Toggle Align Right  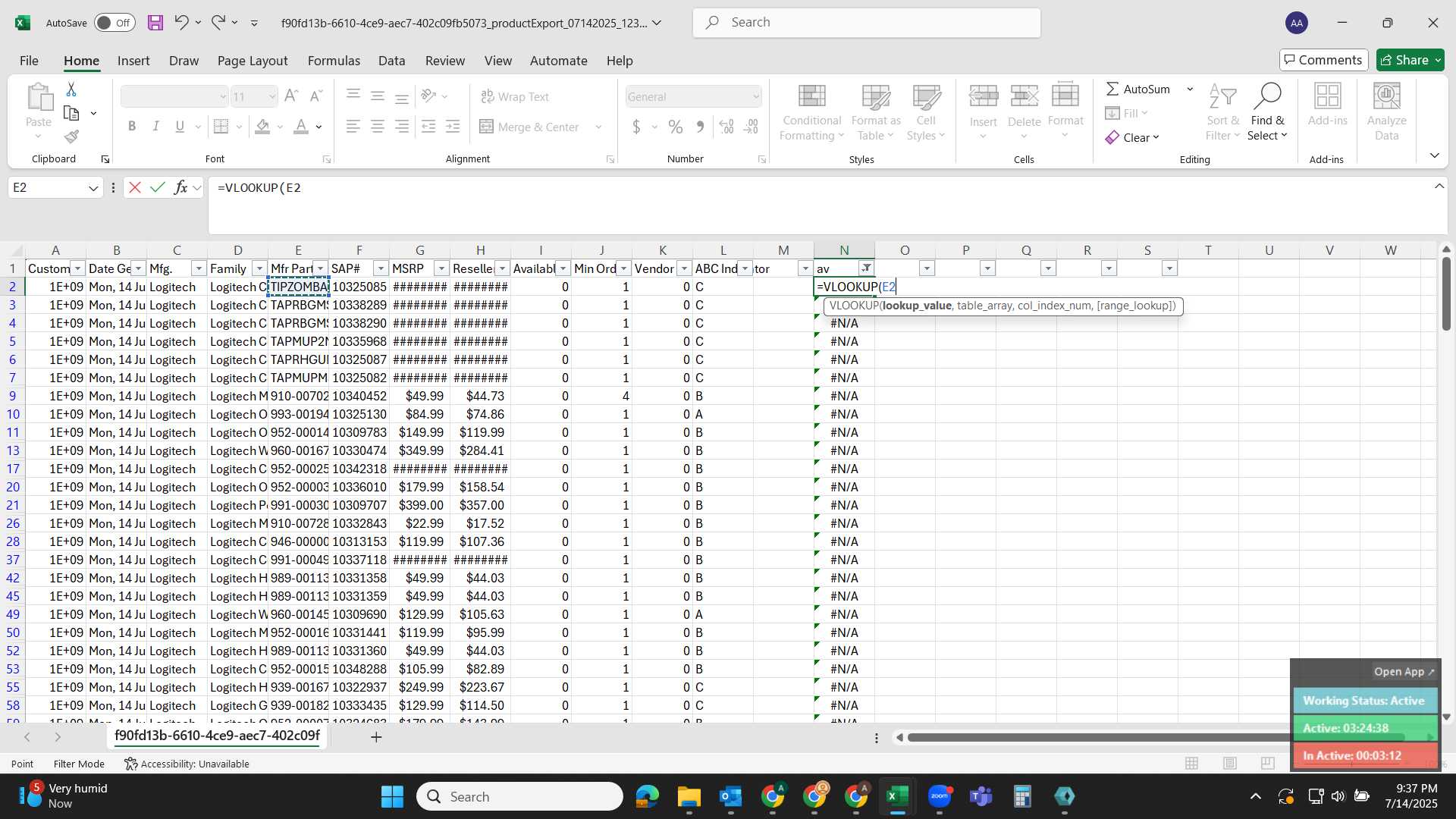point(402,127)
